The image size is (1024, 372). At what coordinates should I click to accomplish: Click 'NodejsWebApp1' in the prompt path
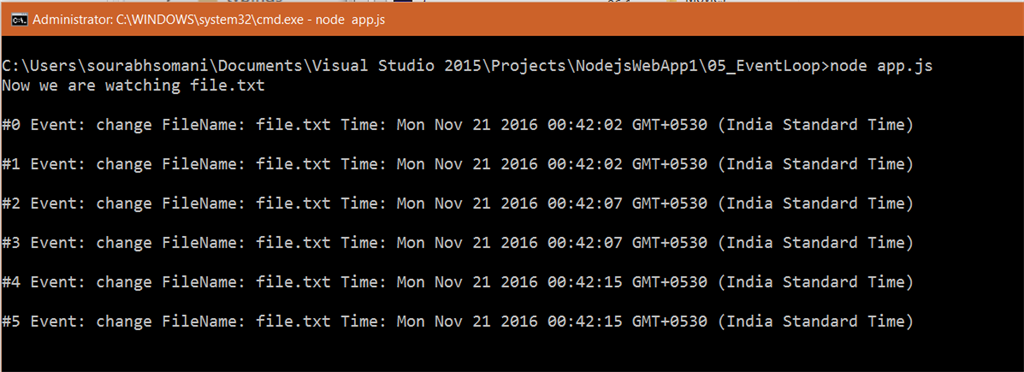[x=647, y=66]
